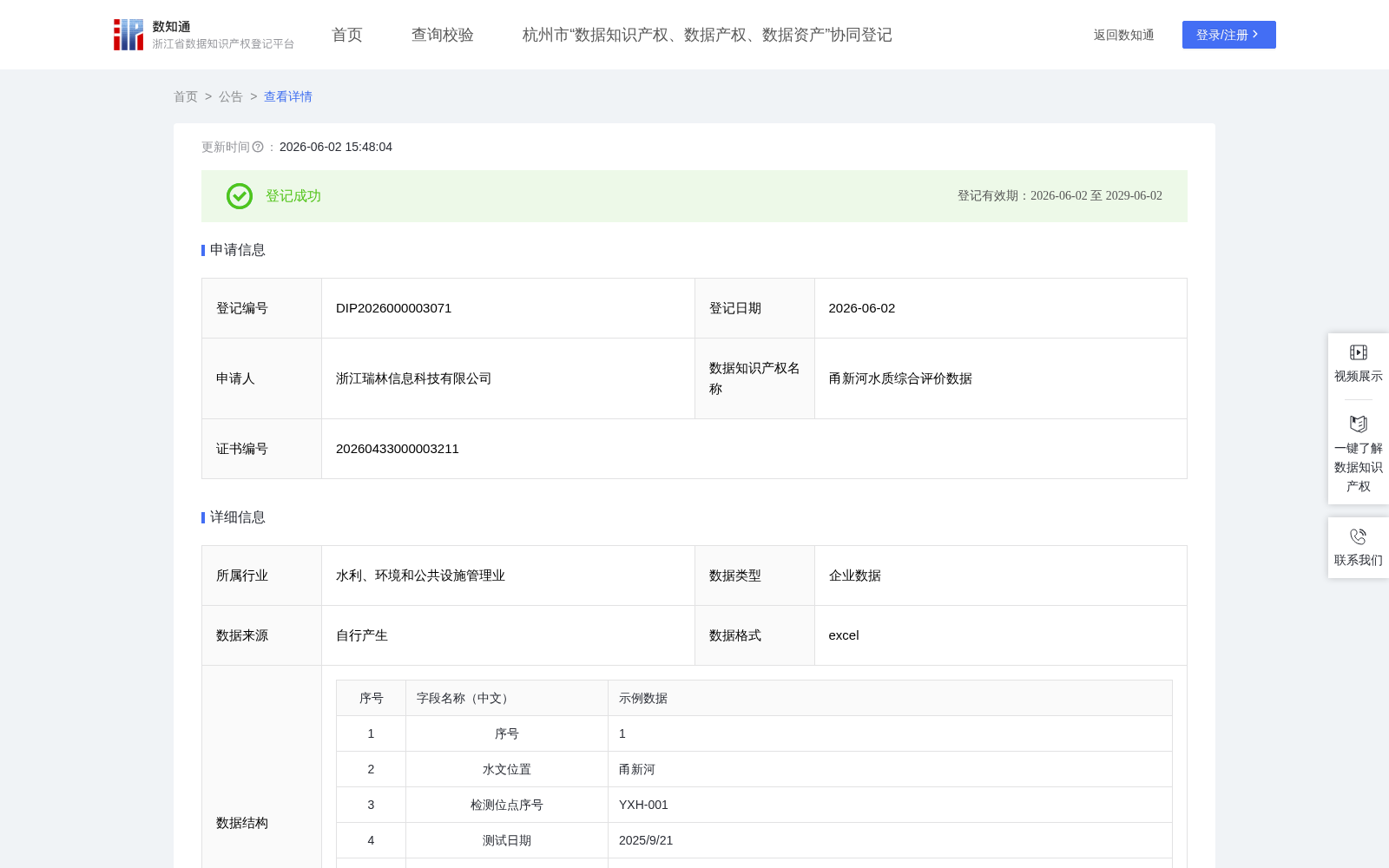The height and width of the screenshot is (868, 1389).
Task: Go to 首页 in the breadcrumb
Action: click(x=186, y=96)
